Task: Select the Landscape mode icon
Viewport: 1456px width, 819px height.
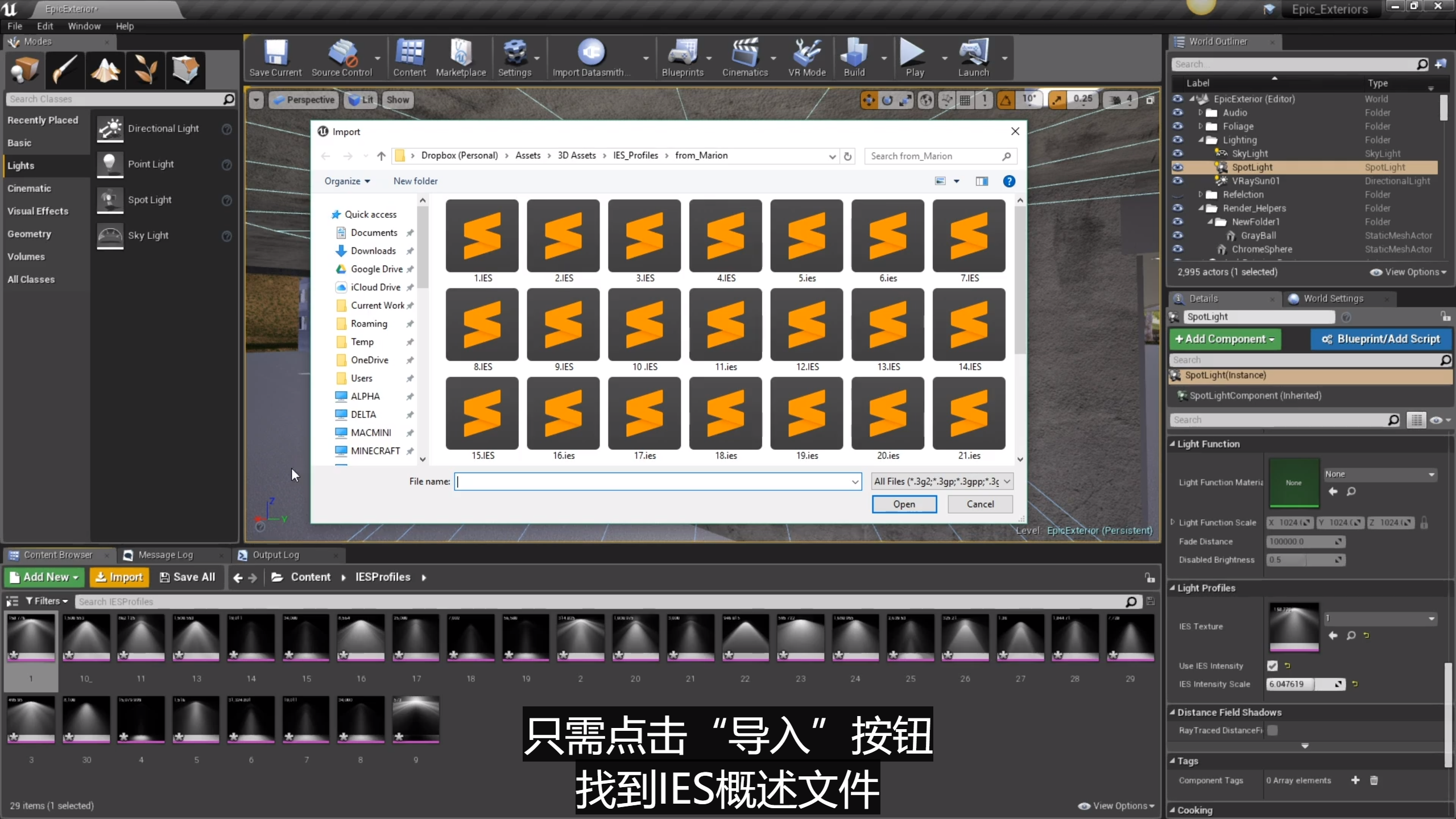Action: 105,70
